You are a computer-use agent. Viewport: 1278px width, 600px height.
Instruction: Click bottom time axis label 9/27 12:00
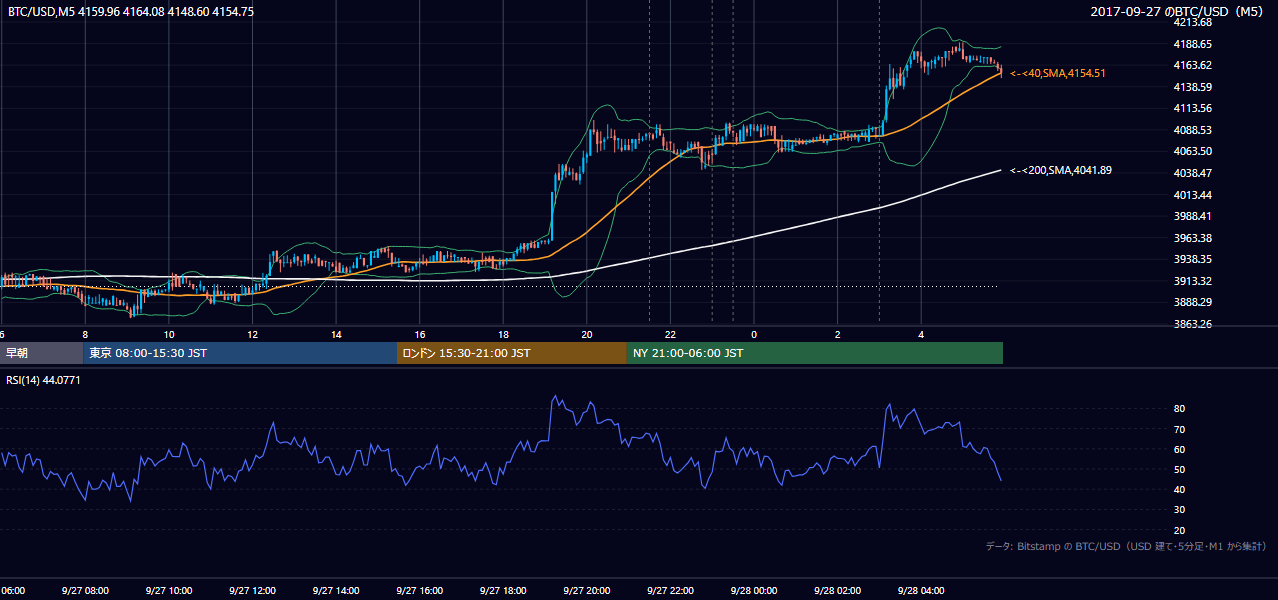[x=252, y=591]
